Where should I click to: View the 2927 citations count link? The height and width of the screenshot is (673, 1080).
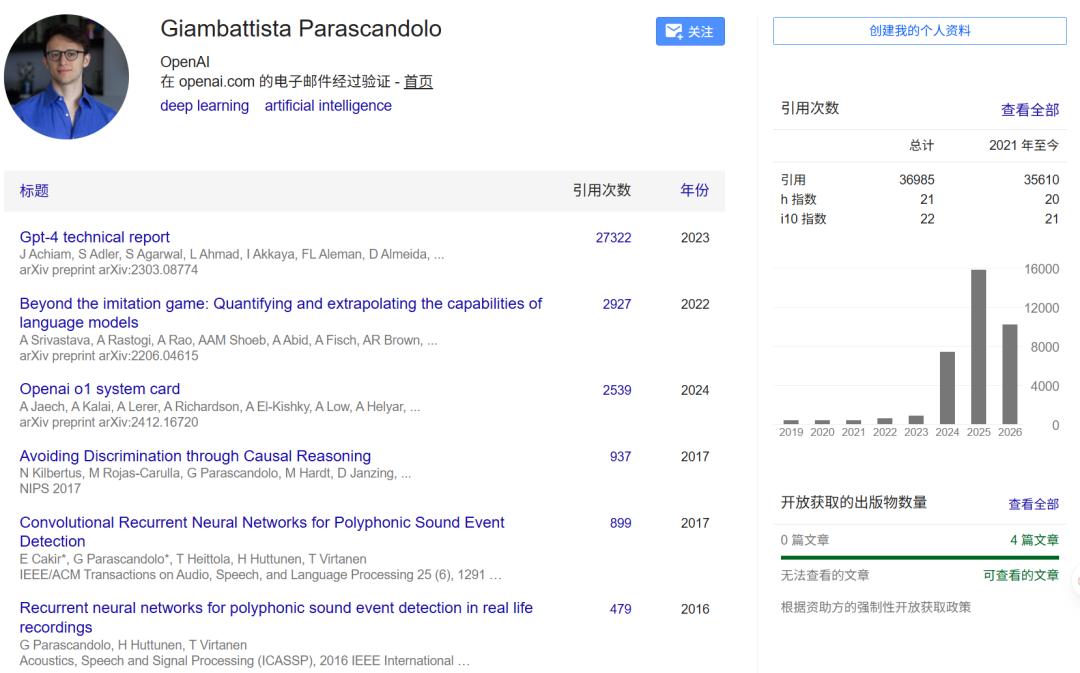616,304
